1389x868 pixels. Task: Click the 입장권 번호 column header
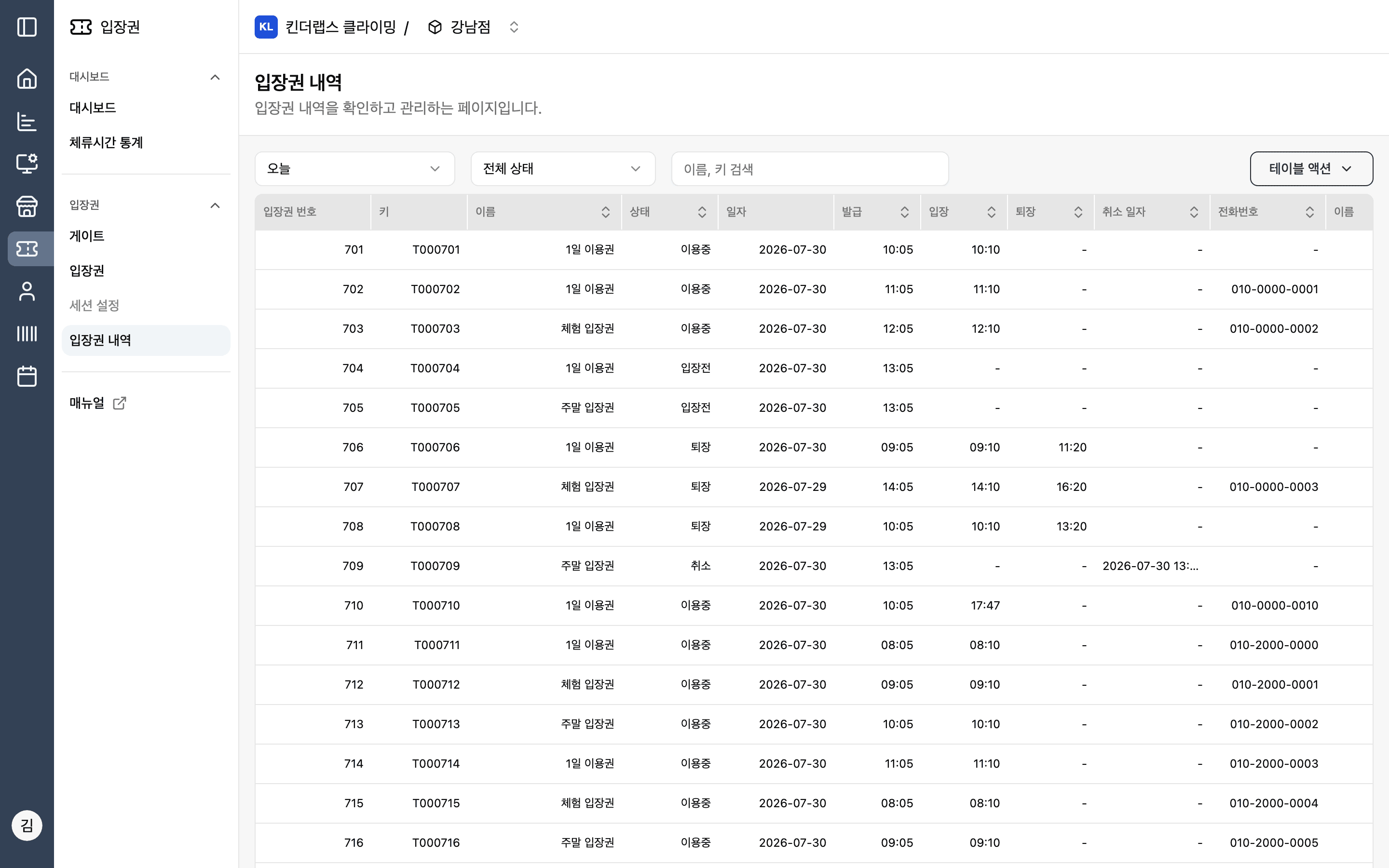coord(313,212)
